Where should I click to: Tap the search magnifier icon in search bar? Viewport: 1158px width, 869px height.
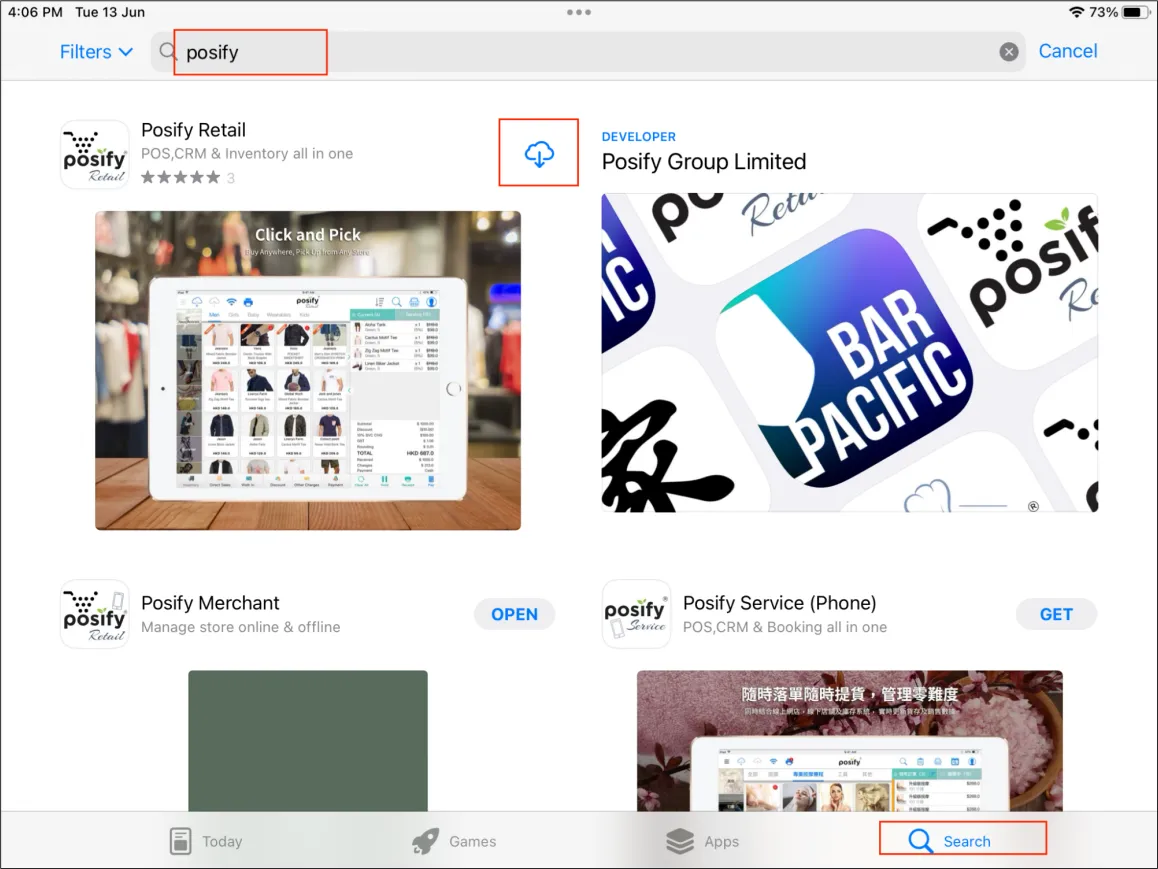coord(167,51)
